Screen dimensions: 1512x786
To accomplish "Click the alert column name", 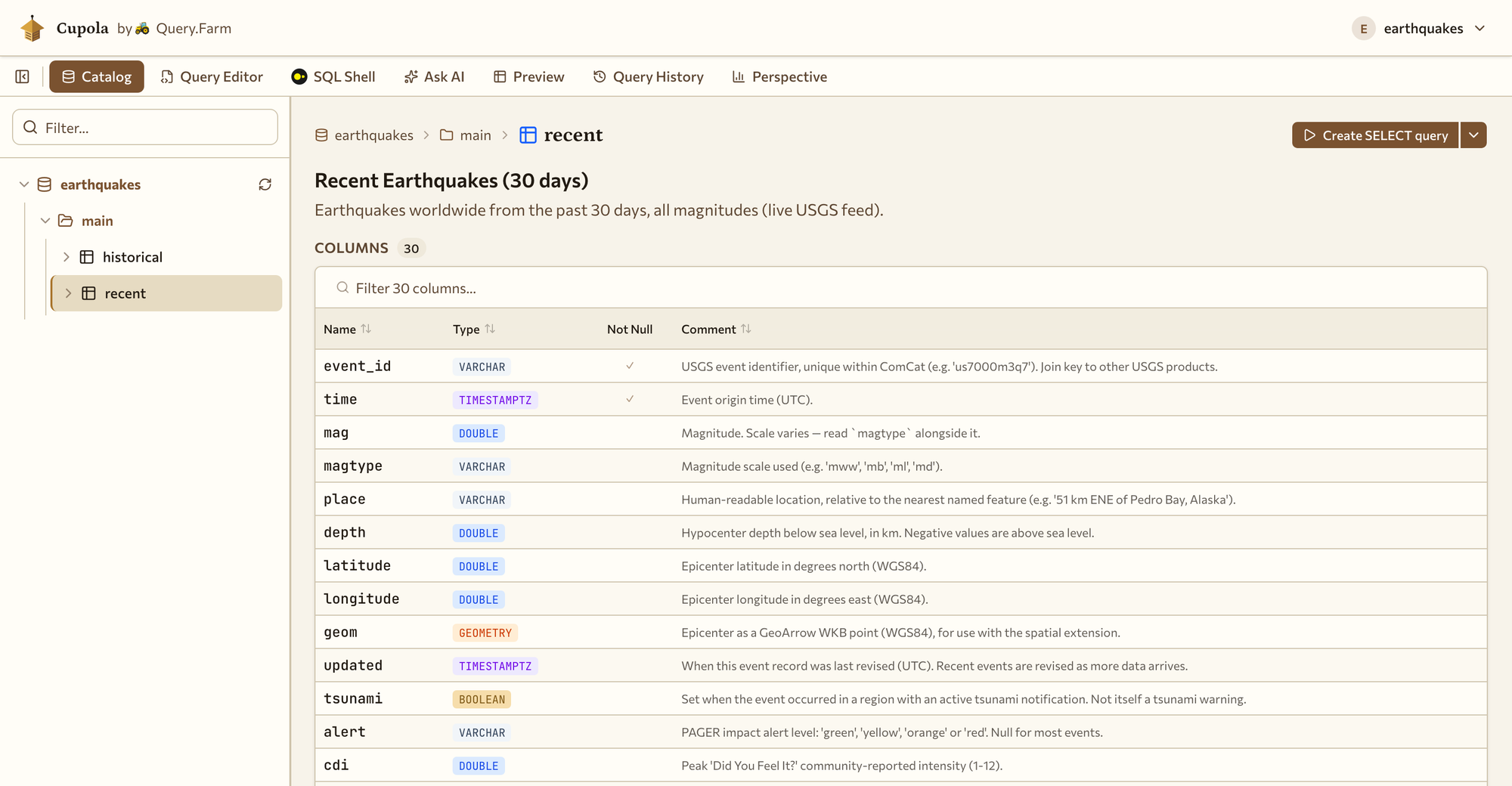I will (x=345, y=732).
